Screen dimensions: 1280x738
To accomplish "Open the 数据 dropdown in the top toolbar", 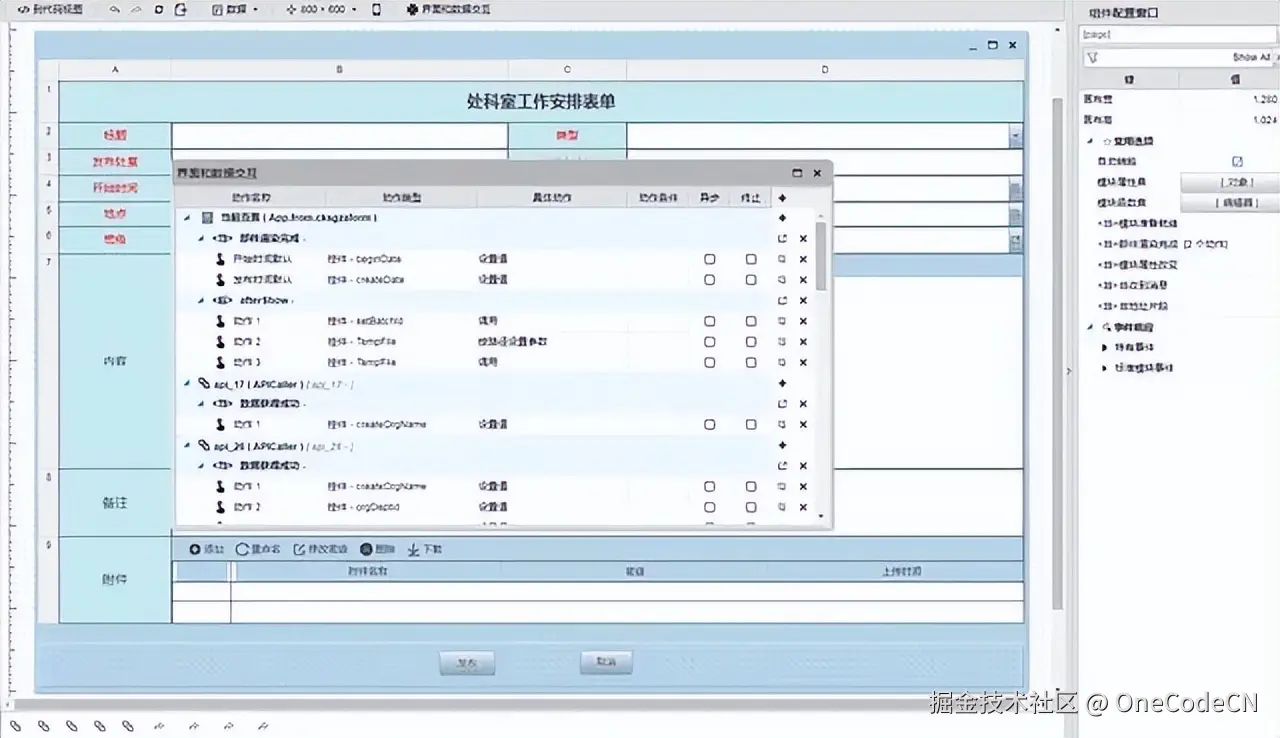I will (235, 10).
